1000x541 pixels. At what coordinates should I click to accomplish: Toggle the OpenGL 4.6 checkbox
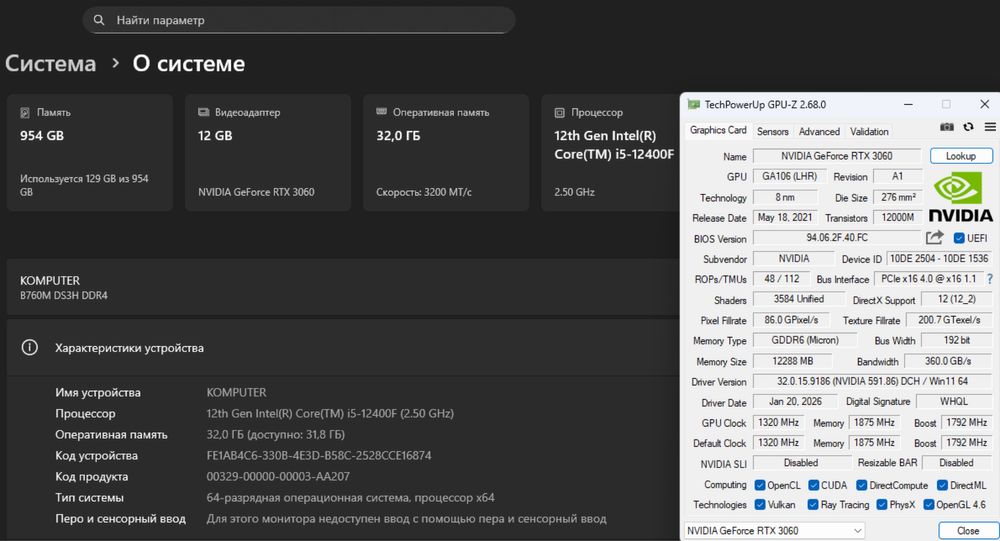tap(929, 504)
